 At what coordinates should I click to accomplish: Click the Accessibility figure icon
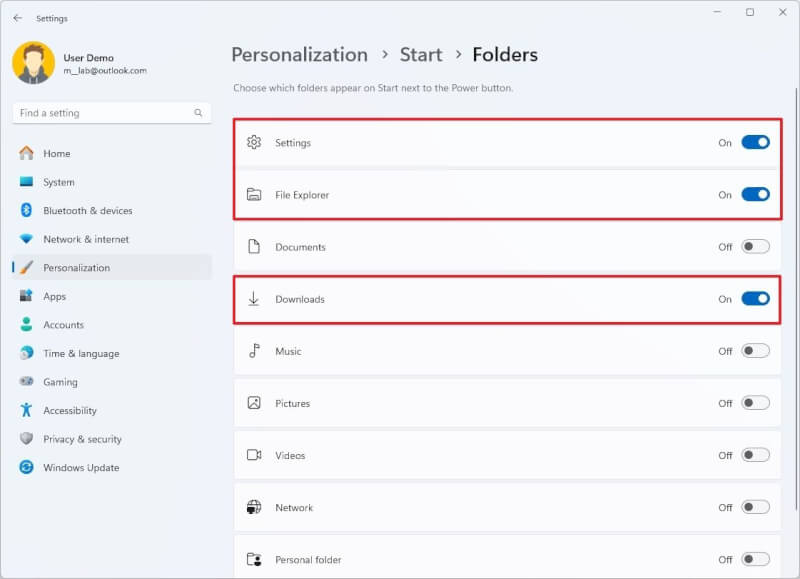click(x=26, y=410)
